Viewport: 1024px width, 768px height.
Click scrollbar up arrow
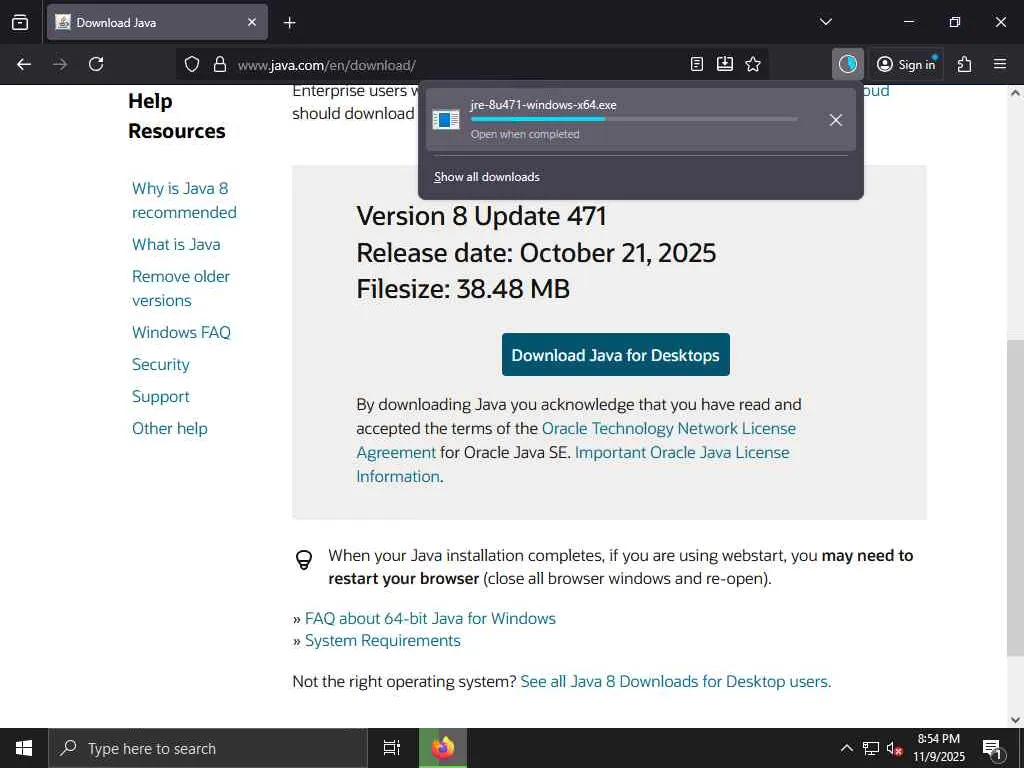1015,93
